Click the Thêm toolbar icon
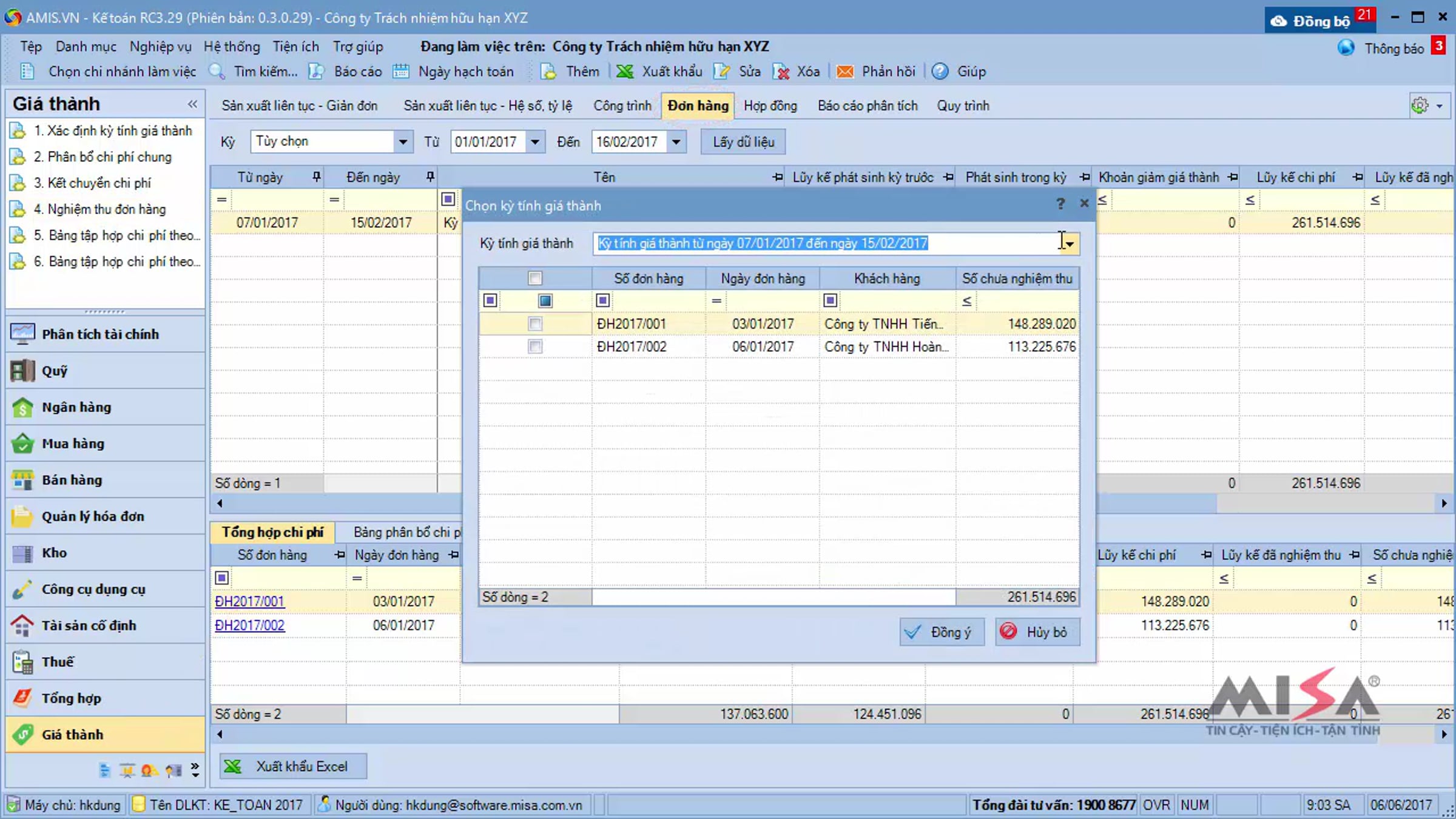The height and width of the screenshot is (819, 1456). (x=548, y=72)
